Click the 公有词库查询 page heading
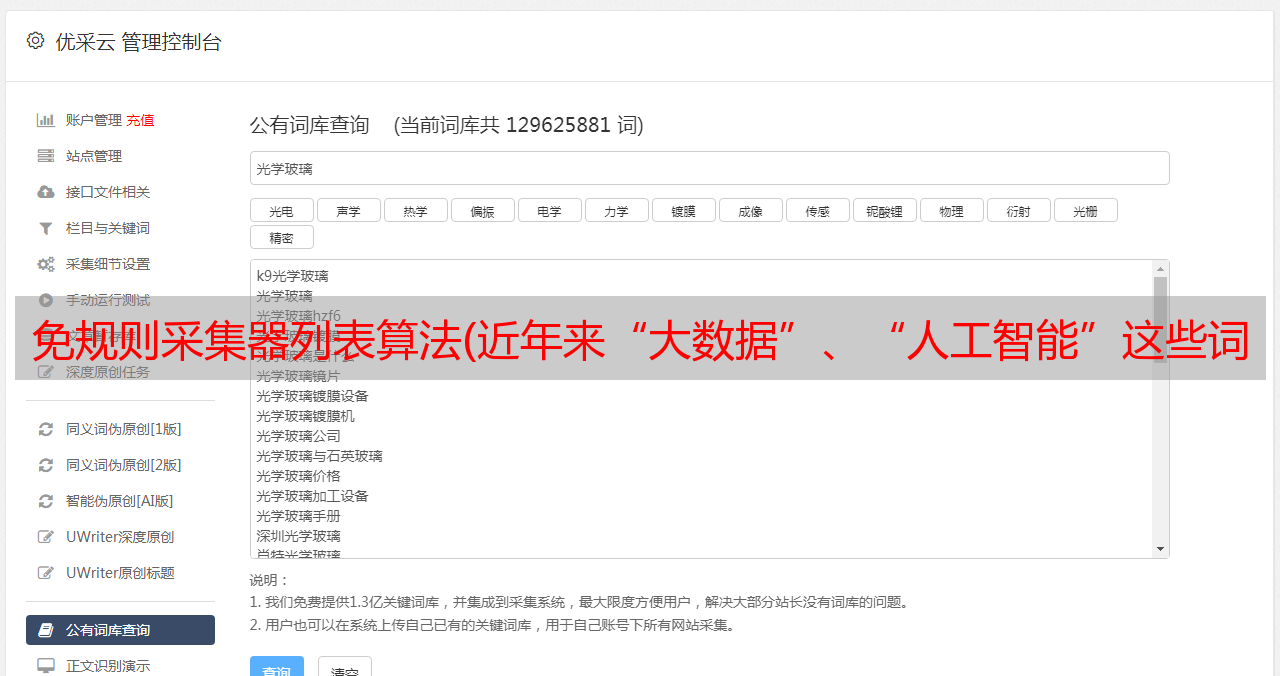The width and height of the screenshot is (1280, 676). 310,125
